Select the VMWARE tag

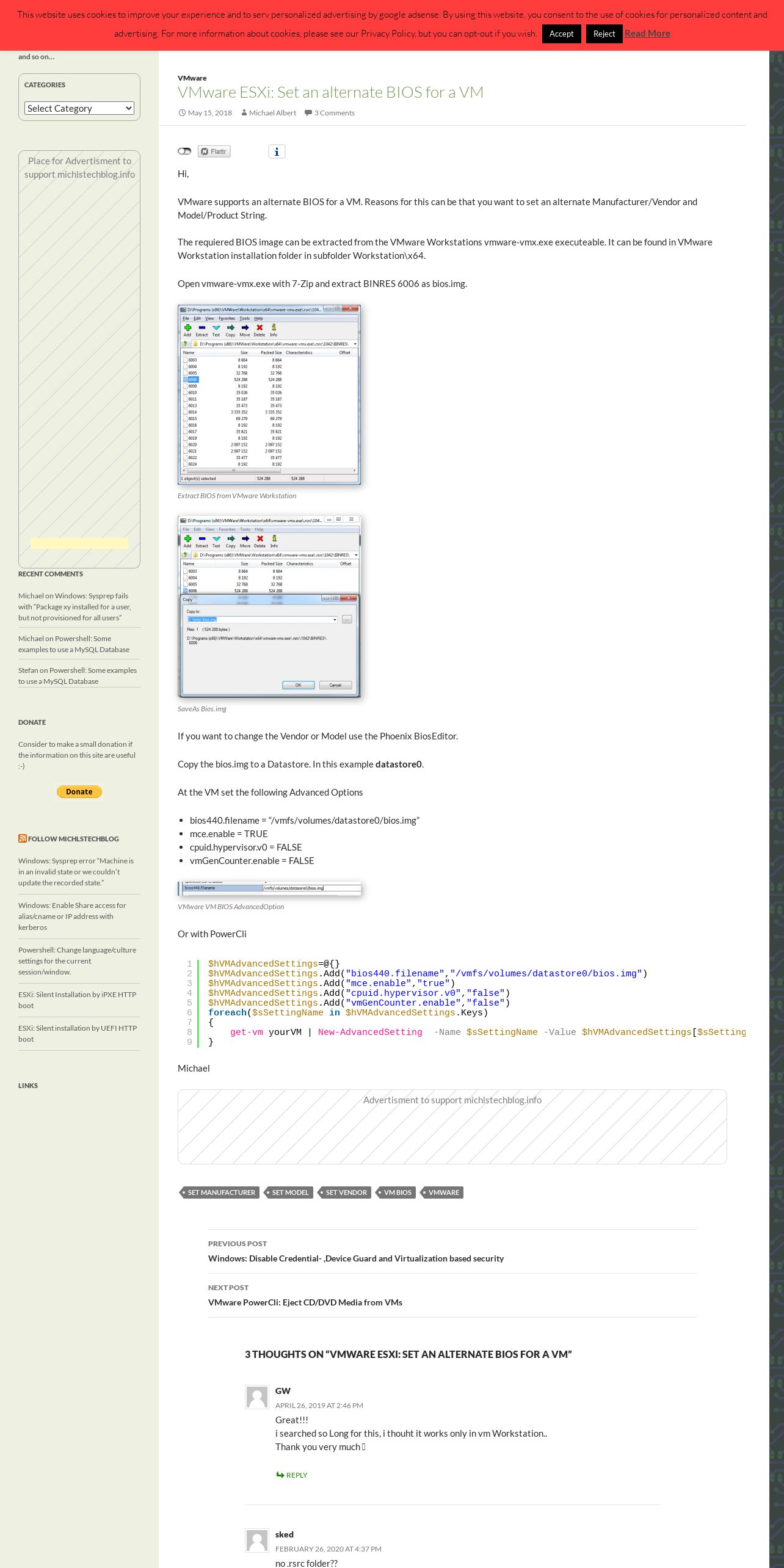point(443,1192)
